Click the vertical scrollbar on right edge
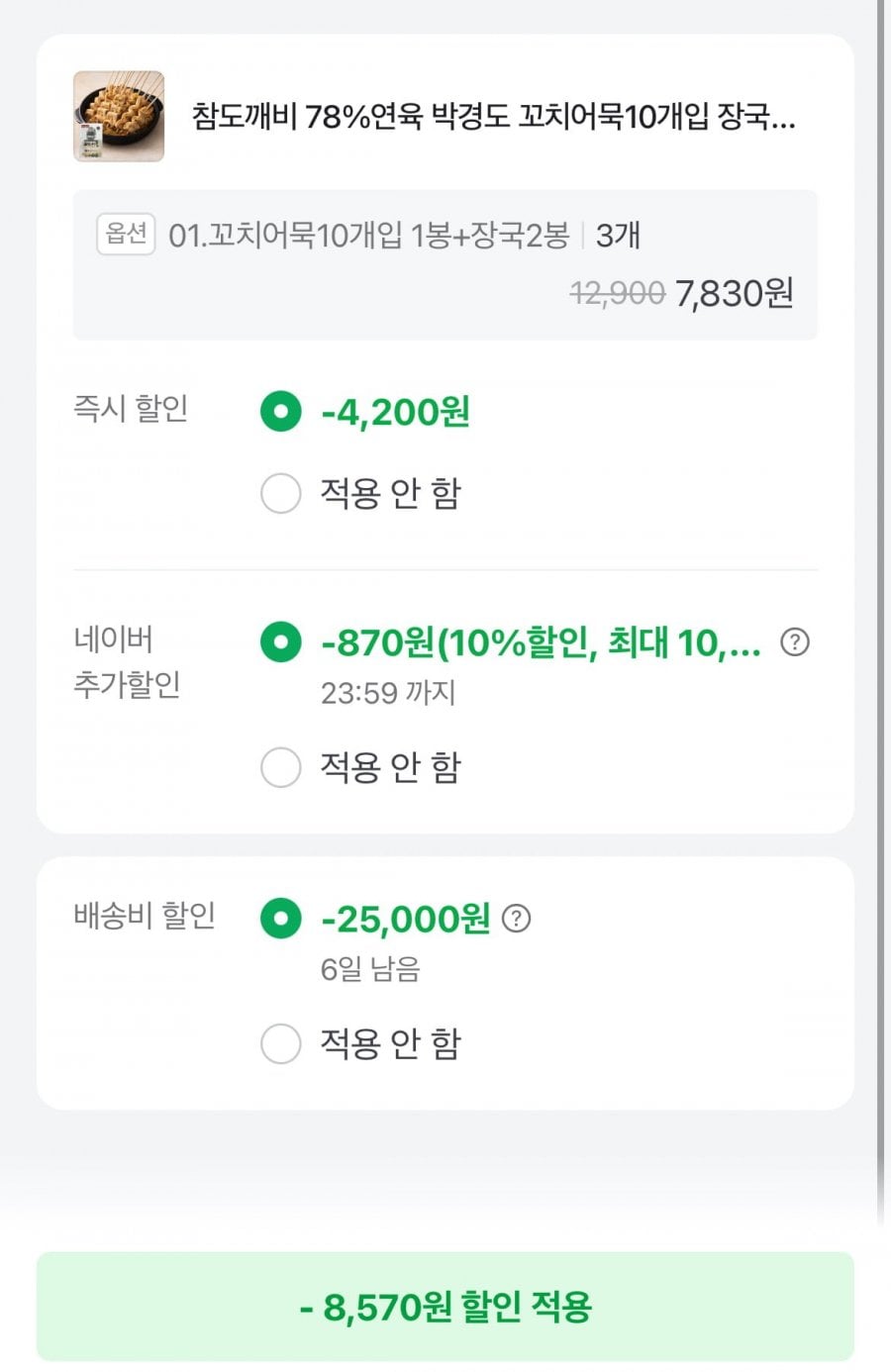This screenshot has height=1372, width=891. coord(879,594)
